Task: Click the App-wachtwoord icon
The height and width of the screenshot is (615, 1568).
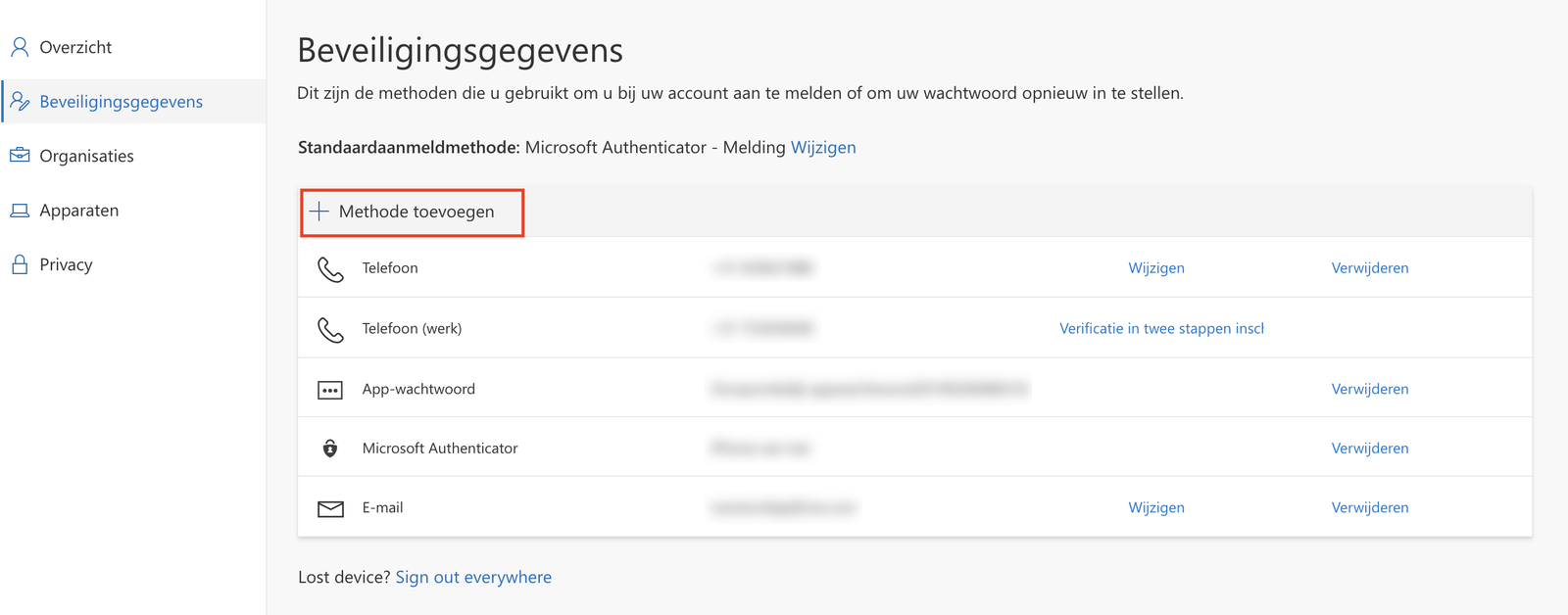Action: point(330,390)
